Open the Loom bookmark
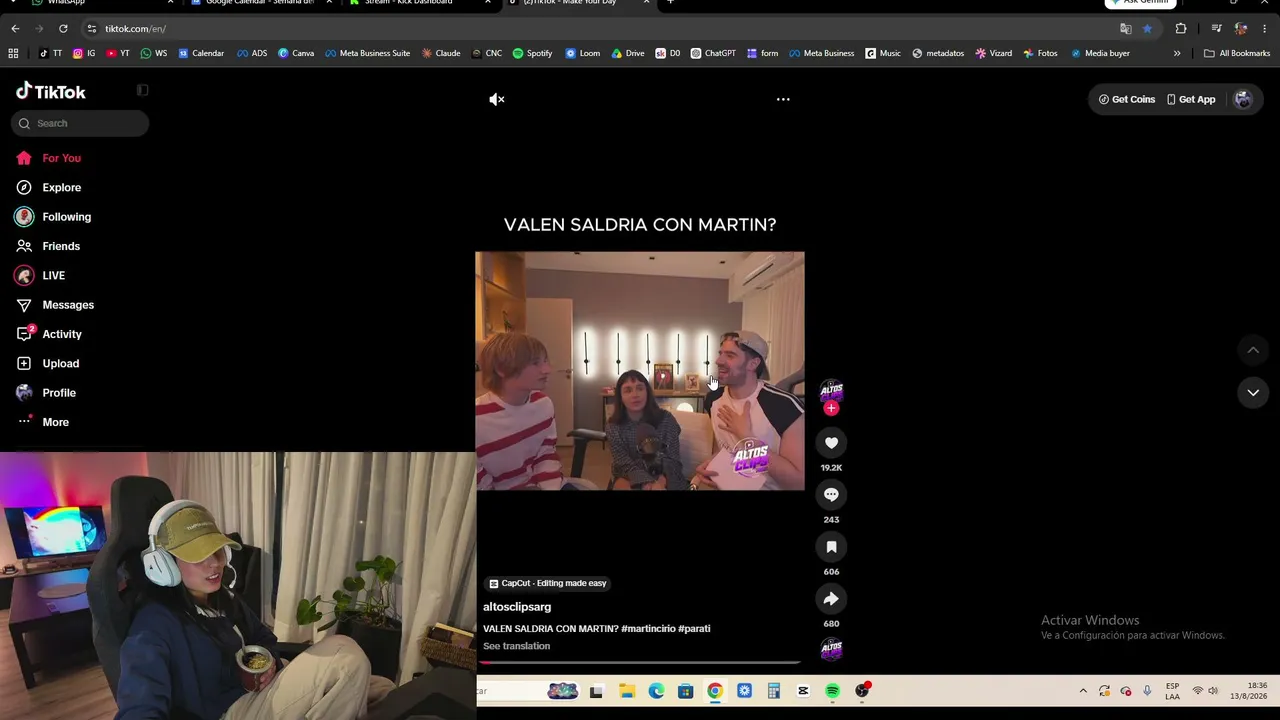 click(x=583, y=53)
